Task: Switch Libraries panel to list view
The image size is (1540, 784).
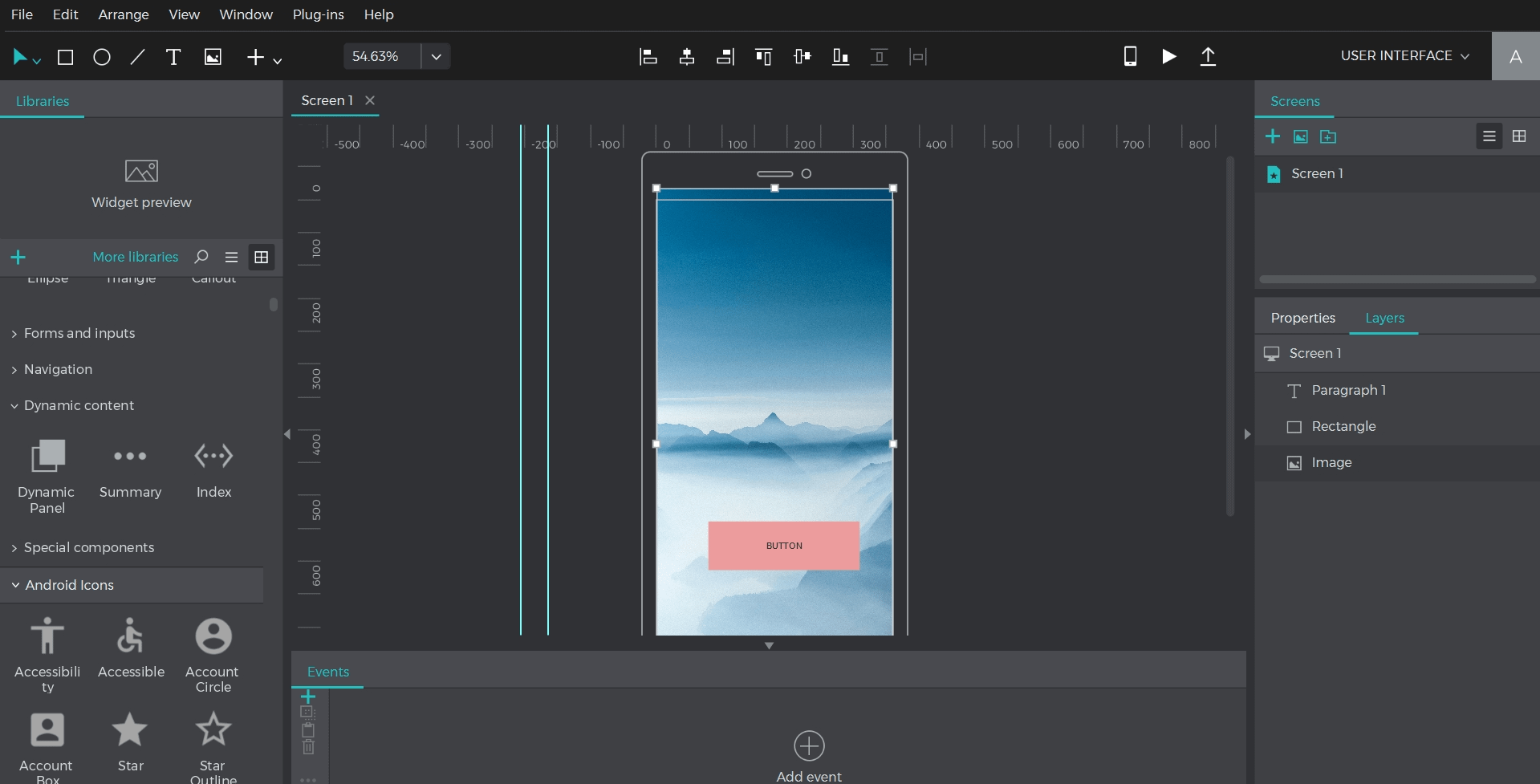Action: point(231,257)
